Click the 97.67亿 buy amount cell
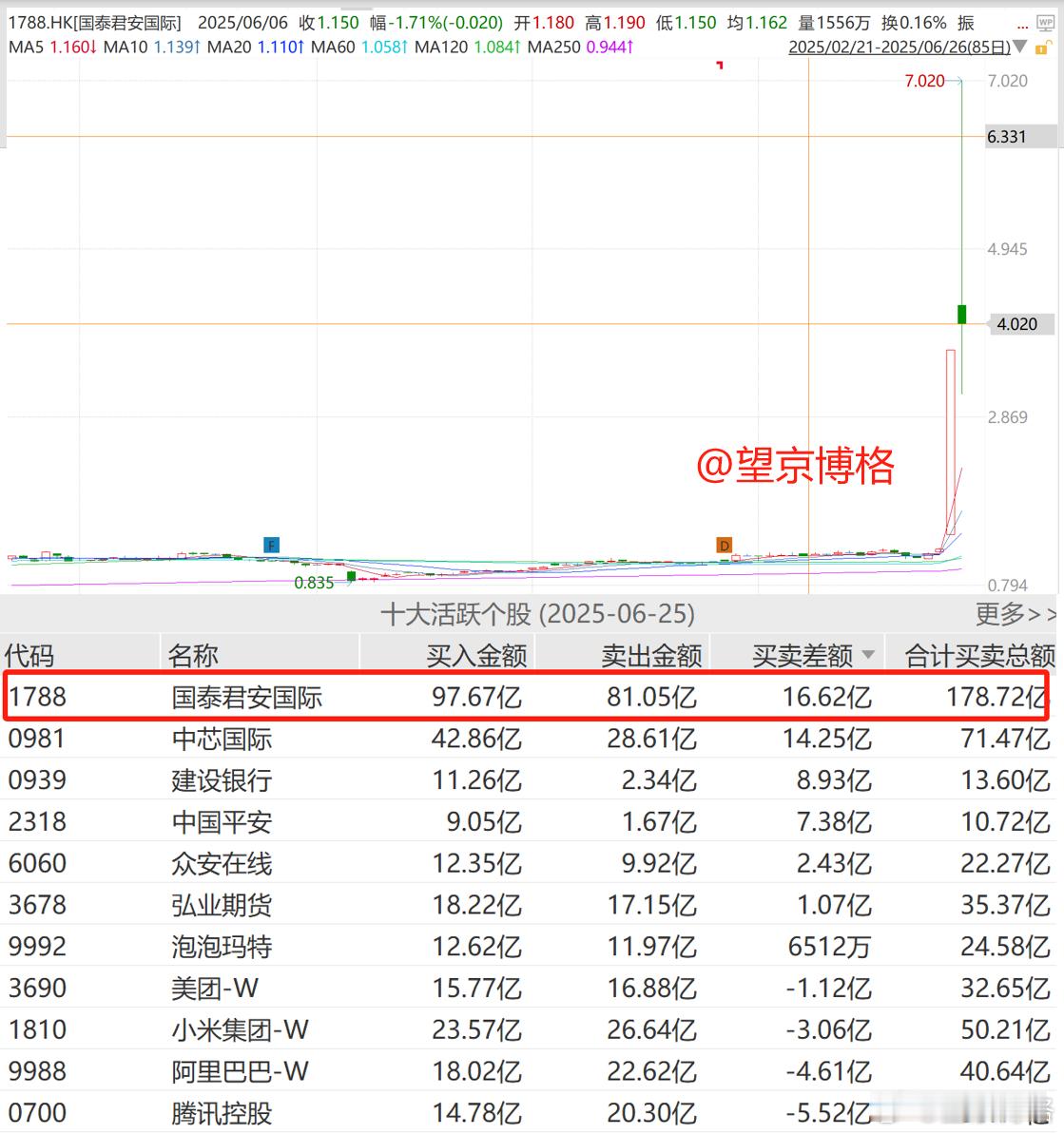This screenshot has height=1134, width=1064. (476, 697)
